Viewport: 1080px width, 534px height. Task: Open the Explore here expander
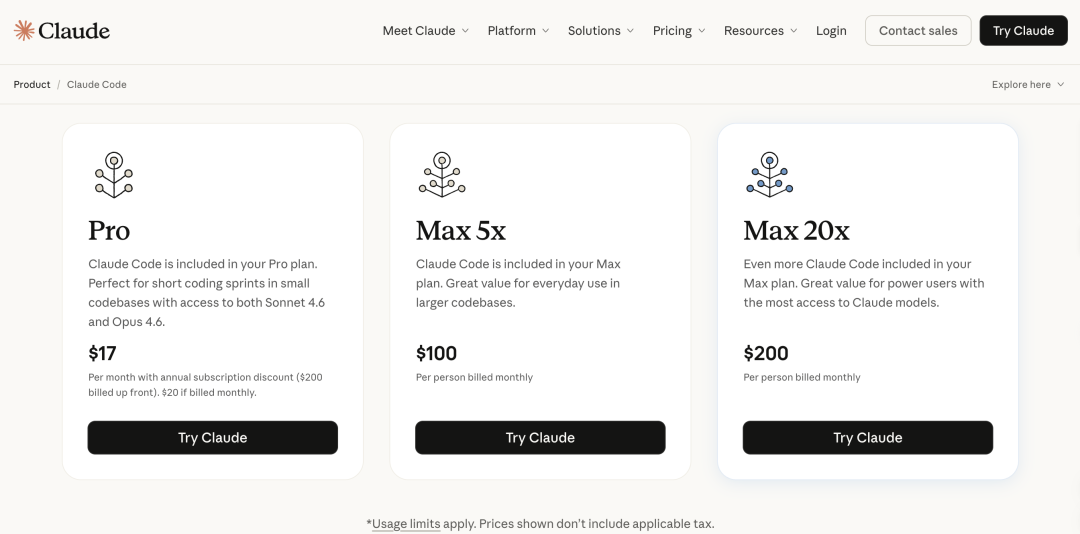pyautogui.click(x=1028, y=85)
